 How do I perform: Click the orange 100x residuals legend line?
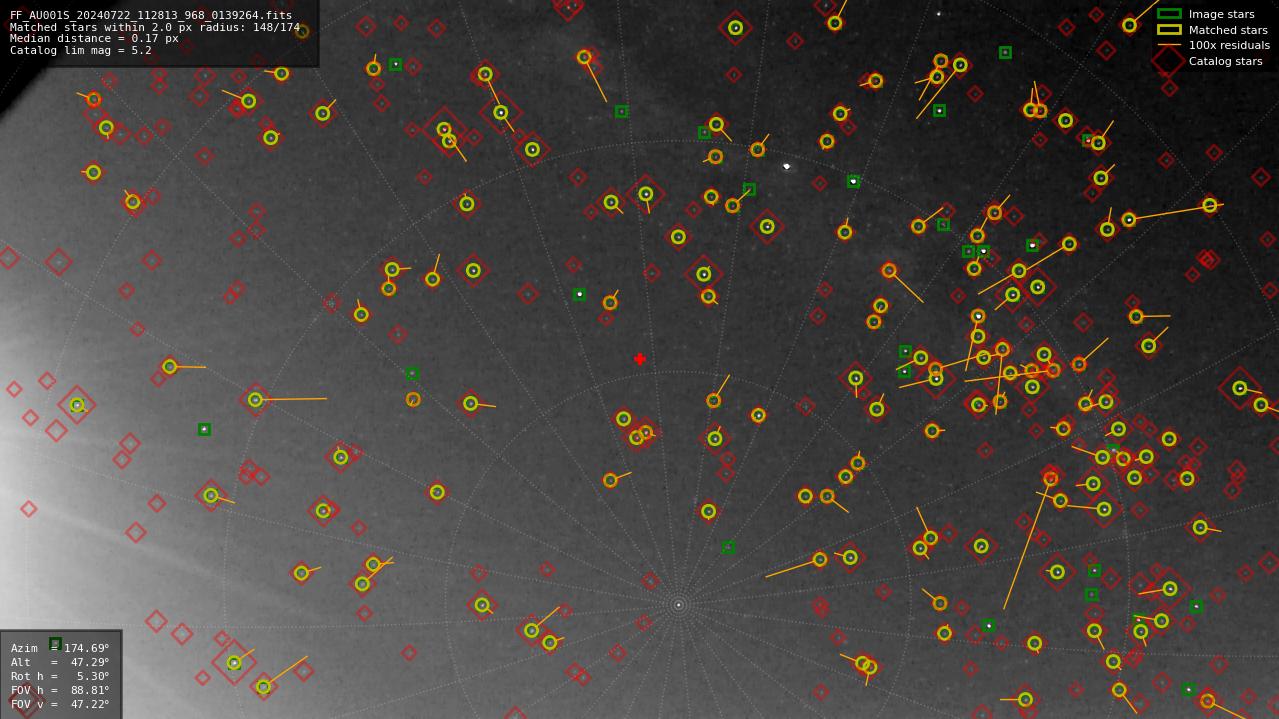(x=1169, y=45)
